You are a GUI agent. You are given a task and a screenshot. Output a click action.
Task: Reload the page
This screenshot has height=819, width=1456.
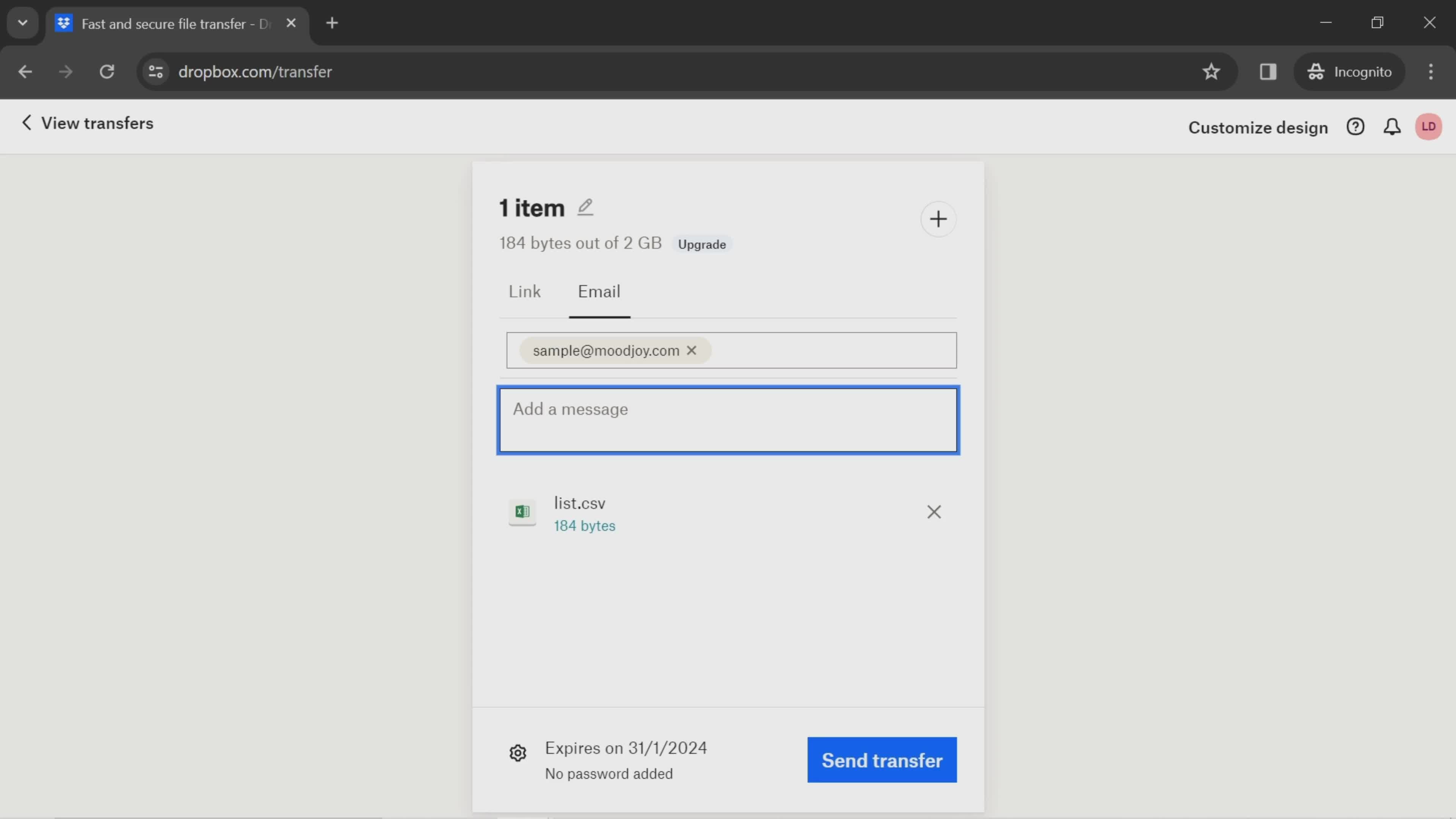pyautogui.click(x=107, y=72)
